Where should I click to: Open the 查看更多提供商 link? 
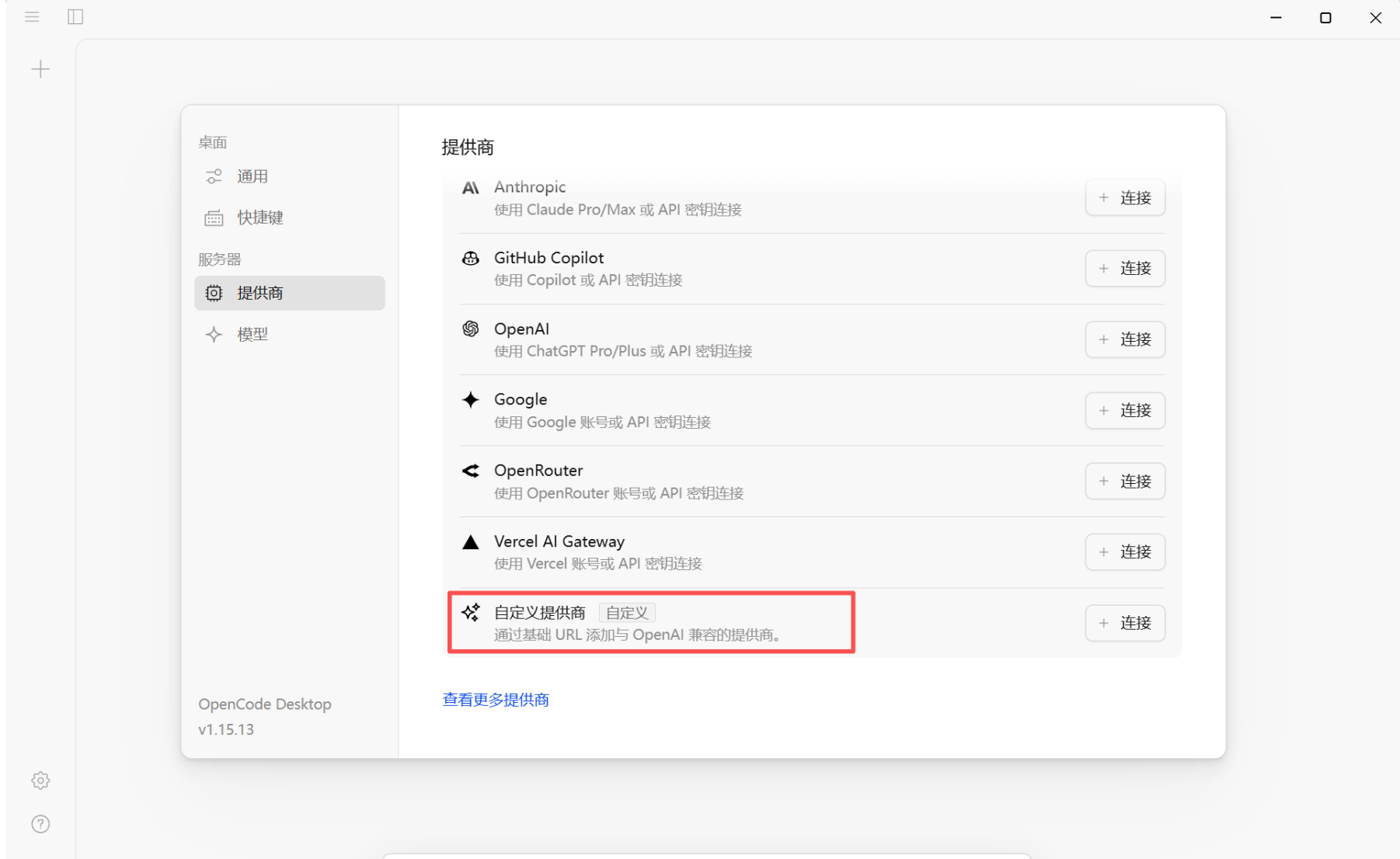496,700
